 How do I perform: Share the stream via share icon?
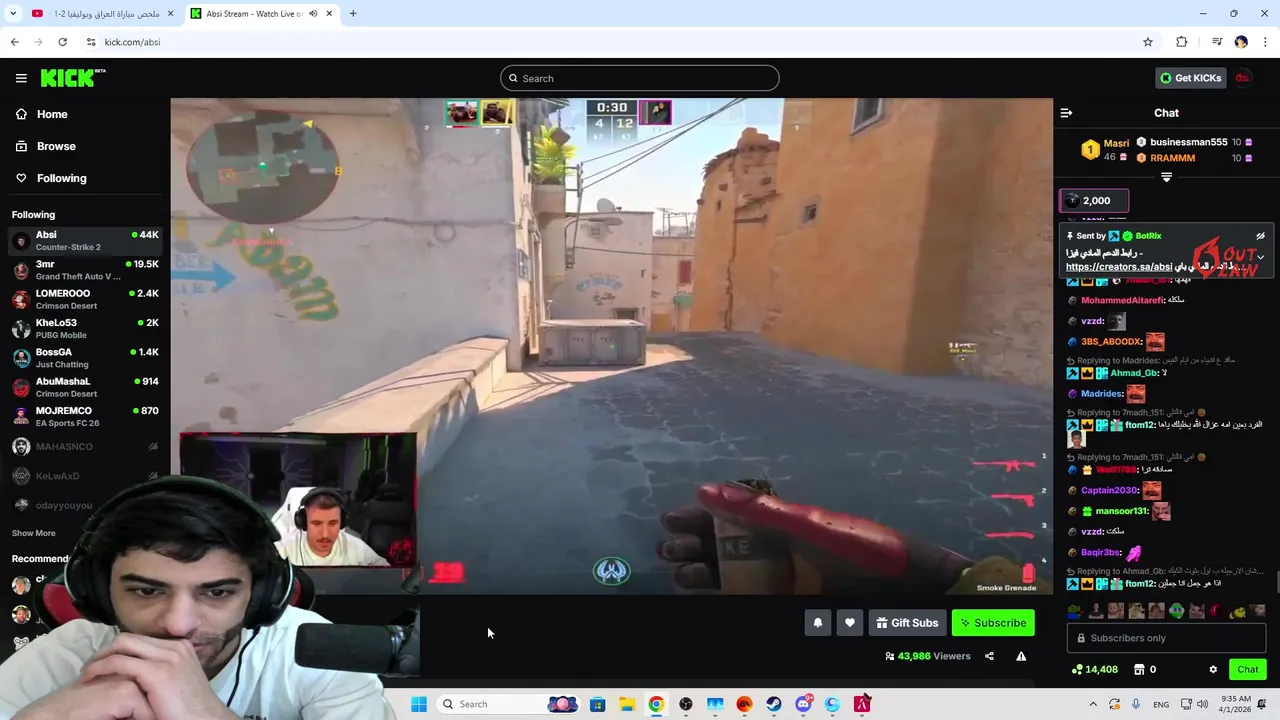[989, 656]
